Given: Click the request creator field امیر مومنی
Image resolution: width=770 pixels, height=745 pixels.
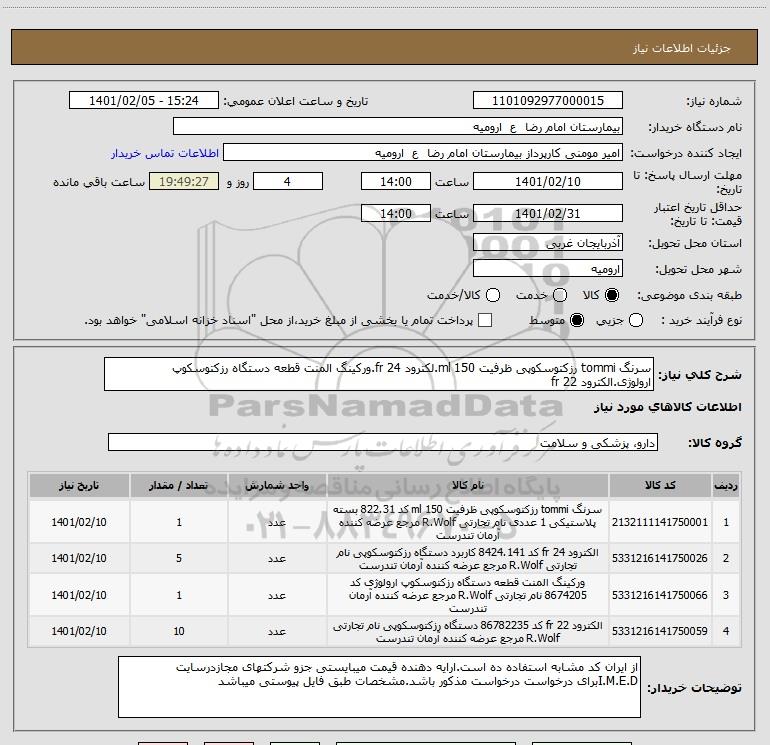Looking at the screenshot, I should [423, 153].
